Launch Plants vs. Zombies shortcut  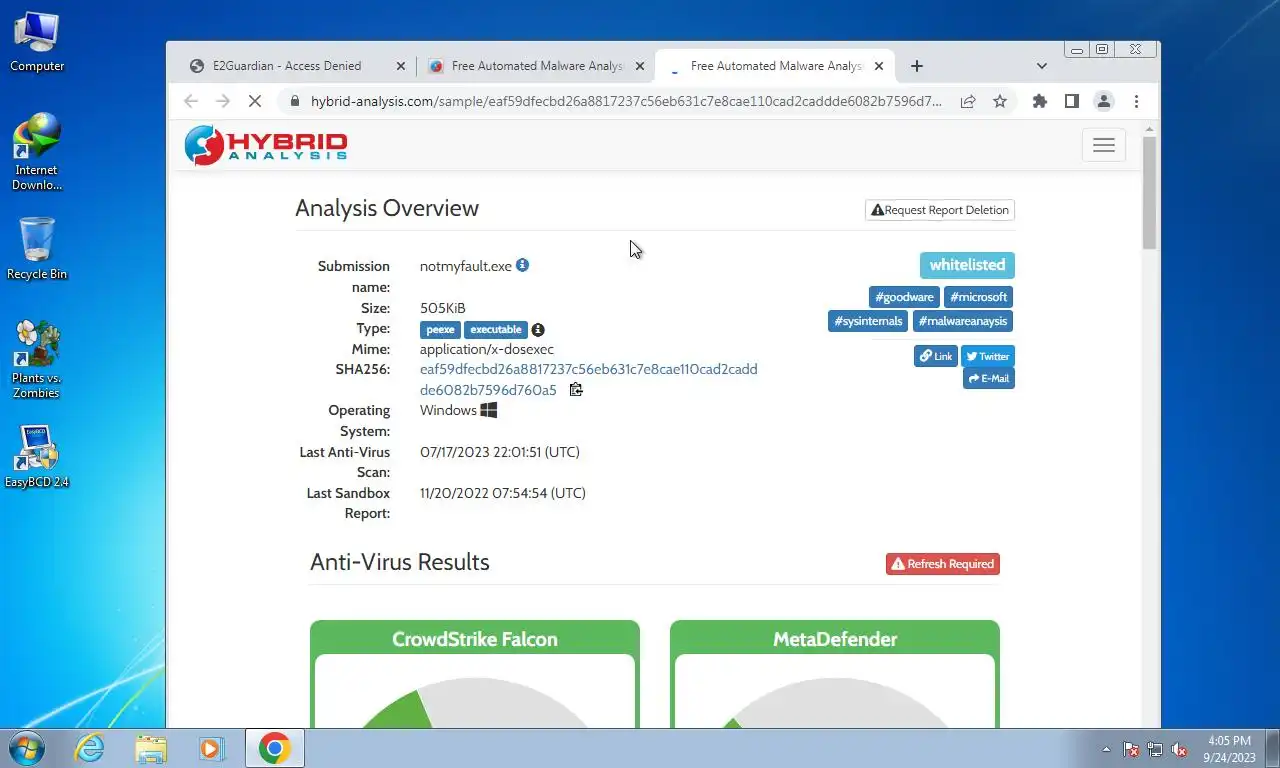tap(37, 360)
